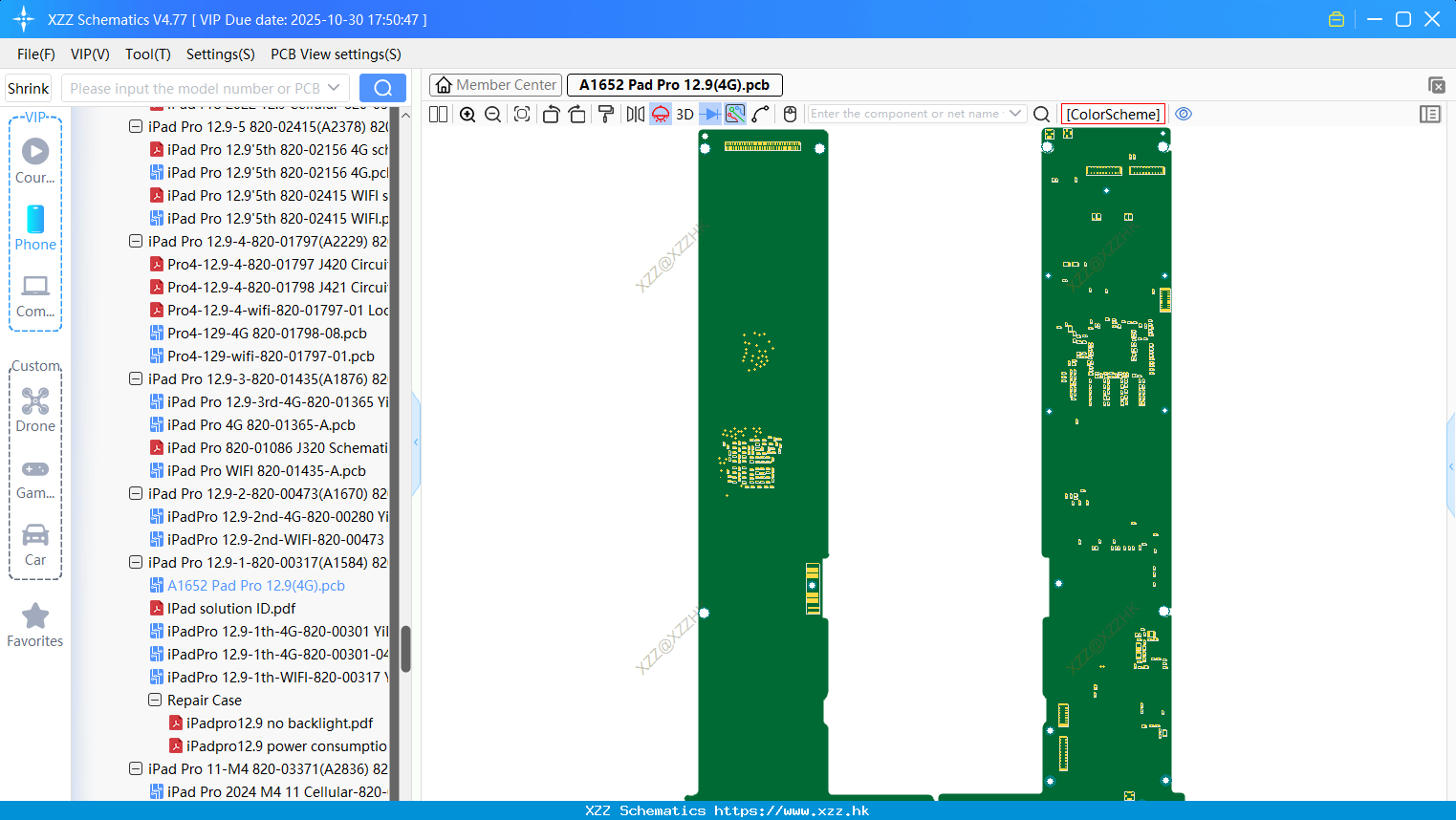Fit the board to the window
Viewport: 1456px width, 820px height.
tap(522, 115)
